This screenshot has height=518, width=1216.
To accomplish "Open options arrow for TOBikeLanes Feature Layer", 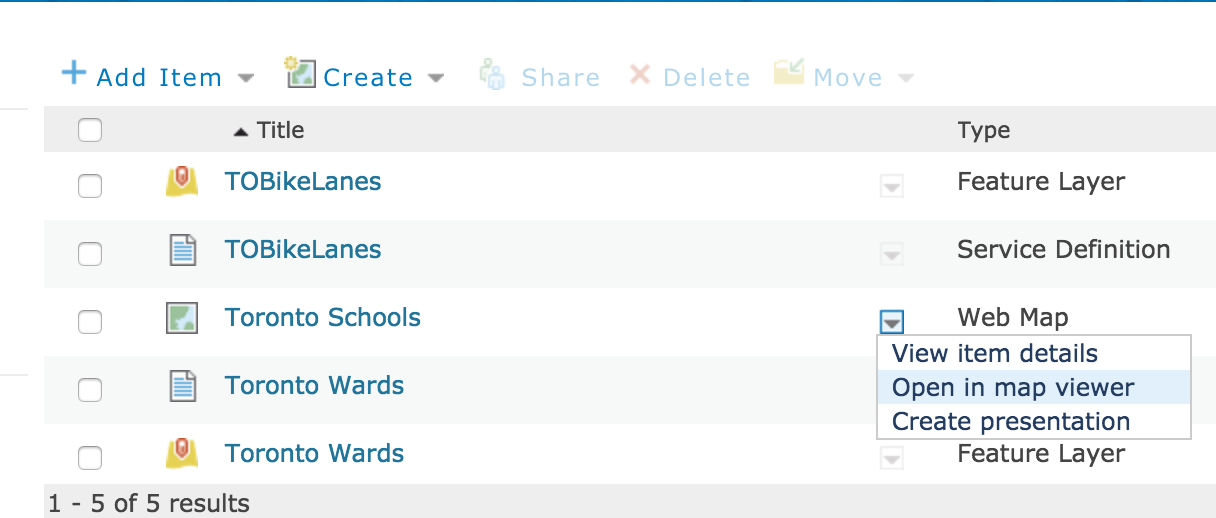I will (891, 185).
